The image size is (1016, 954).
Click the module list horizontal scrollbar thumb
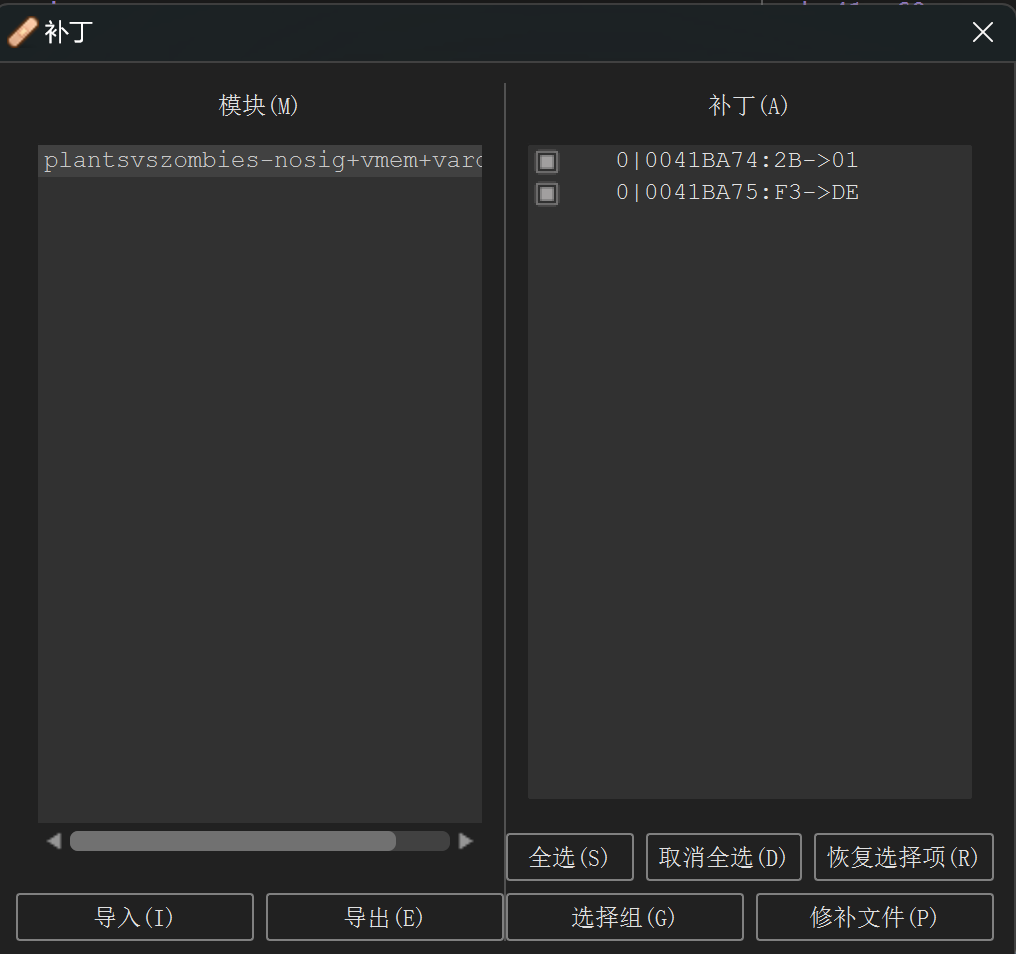[x=232, y=841]
